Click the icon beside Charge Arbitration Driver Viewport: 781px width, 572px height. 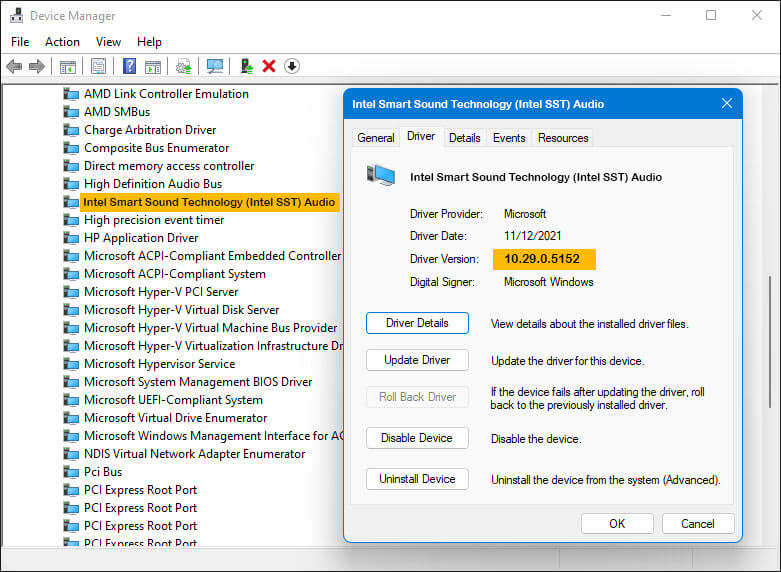pos(71,130)
